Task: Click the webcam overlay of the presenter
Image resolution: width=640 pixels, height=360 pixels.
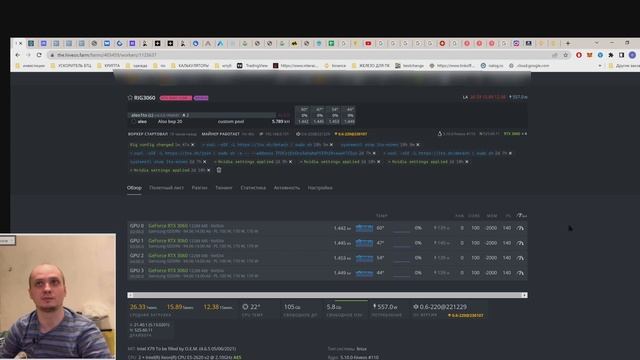Action: 58,296
